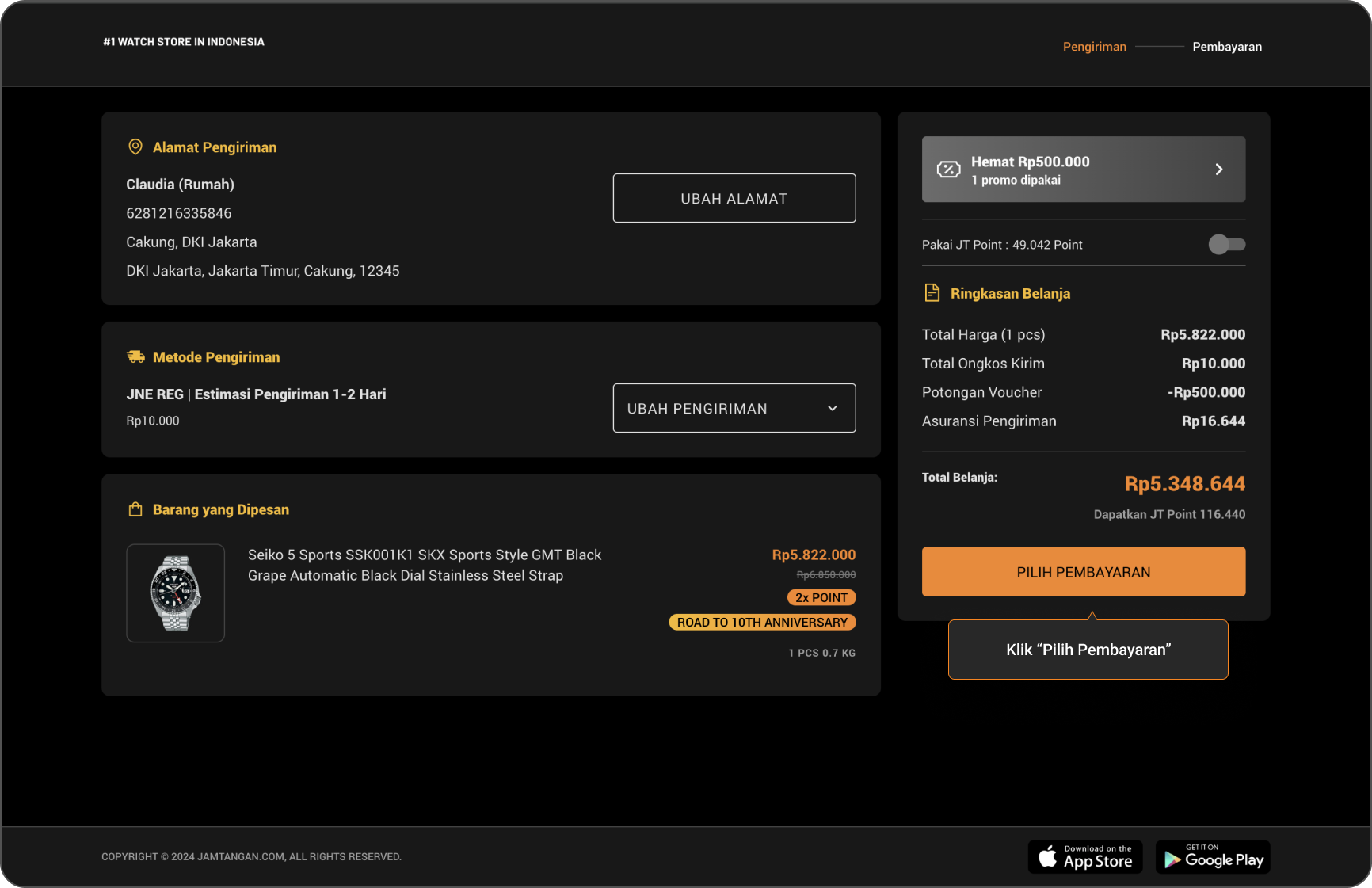This screenshot has width=1372, height=888.
Task: Click the shopping bag icon beside Barang yang Dipesan
Action: 135,509
